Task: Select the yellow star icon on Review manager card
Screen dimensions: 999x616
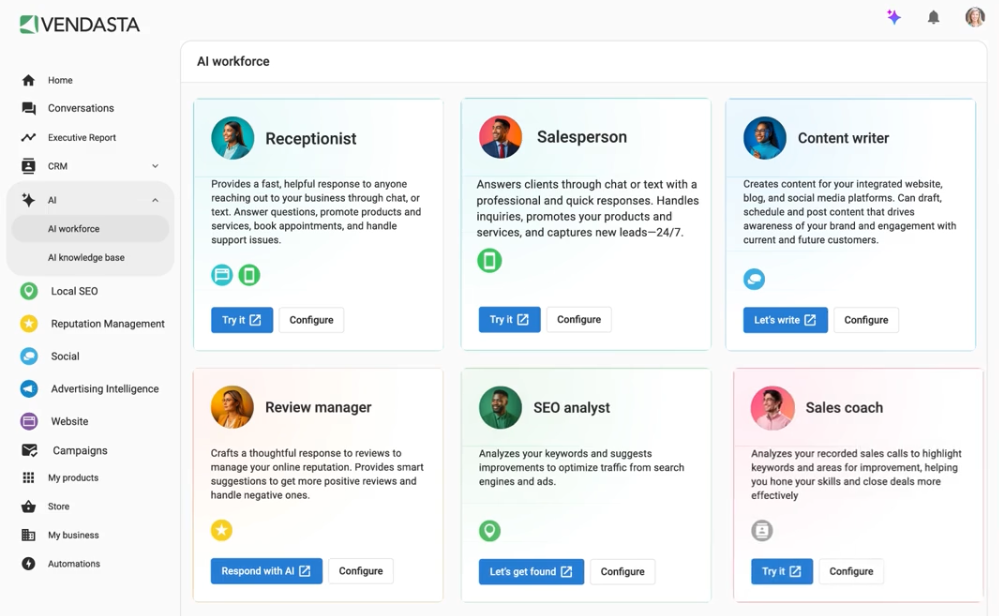Action: (x=221, y=530)
